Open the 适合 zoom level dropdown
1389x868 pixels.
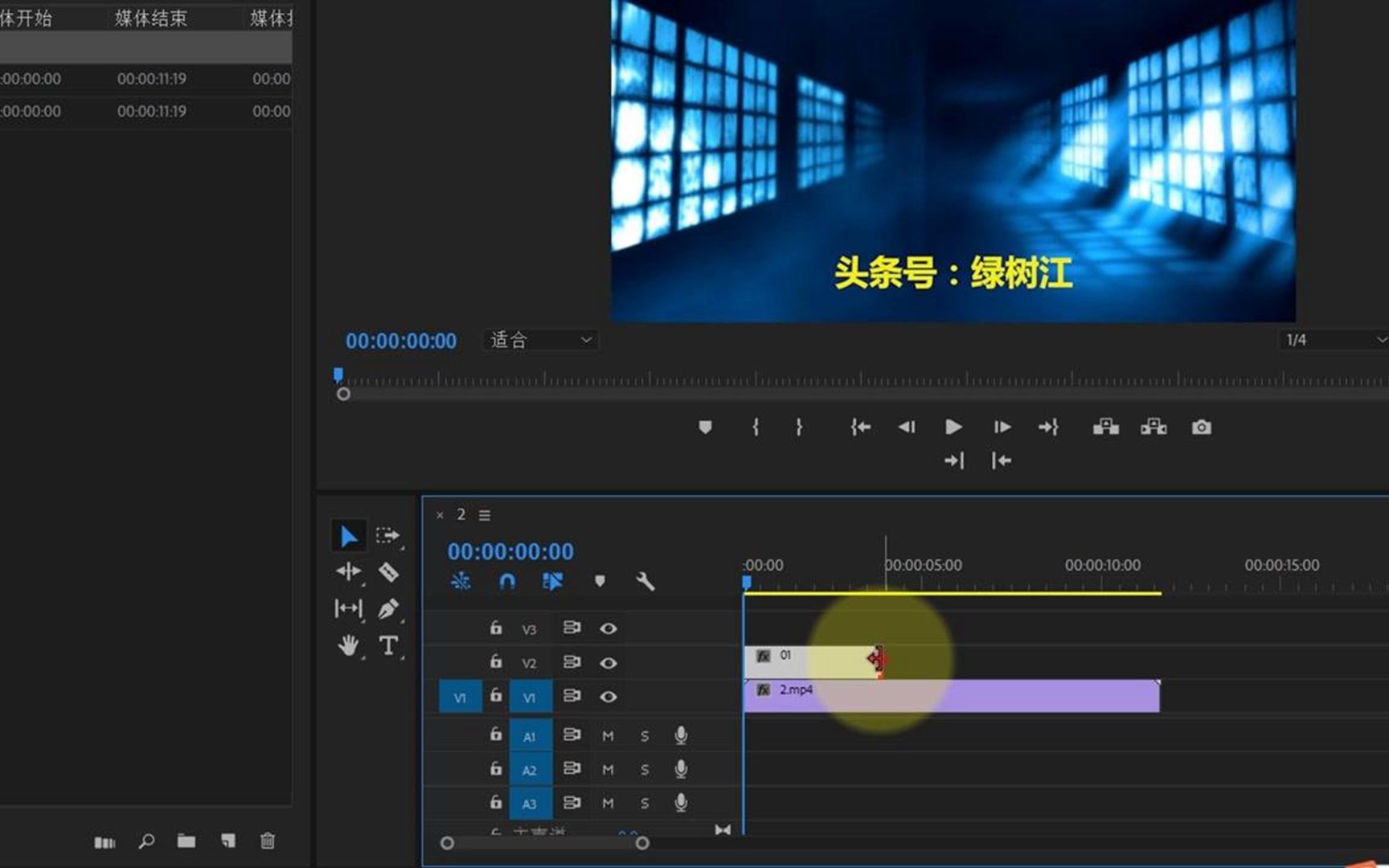(x=539, y=340)
